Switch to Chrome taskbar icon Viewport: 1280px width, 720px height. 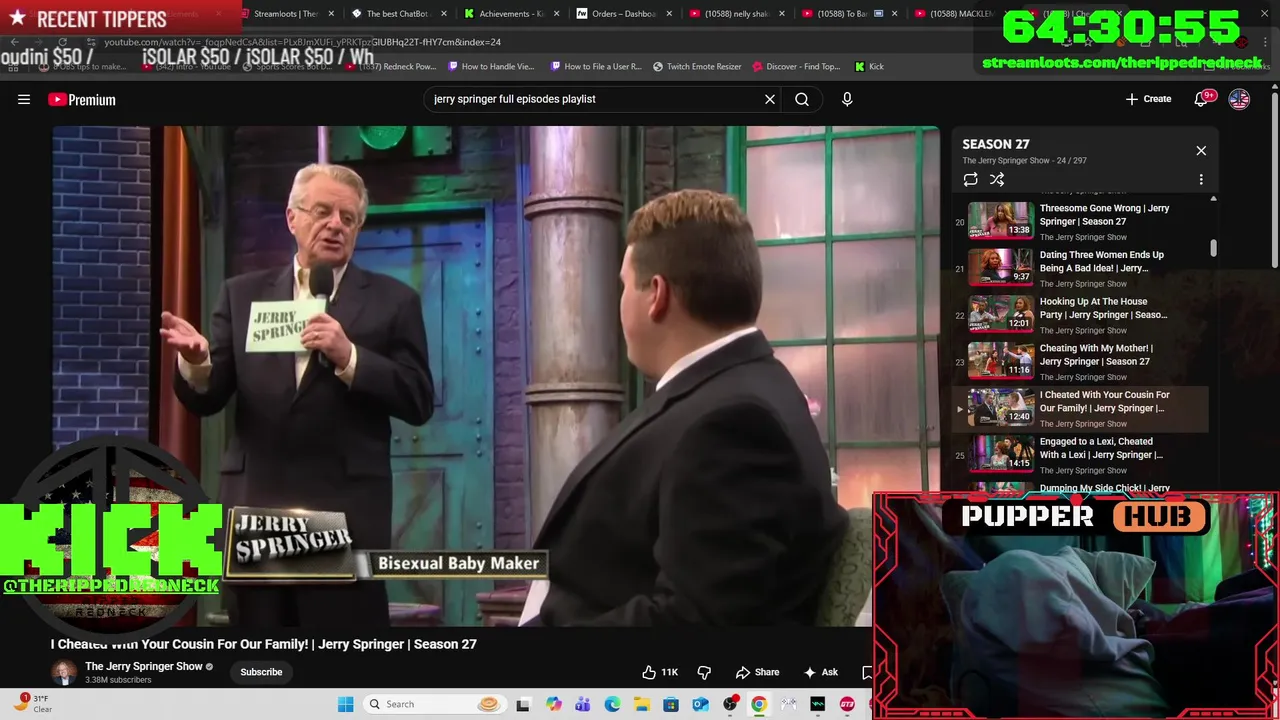tap(759, 704)
